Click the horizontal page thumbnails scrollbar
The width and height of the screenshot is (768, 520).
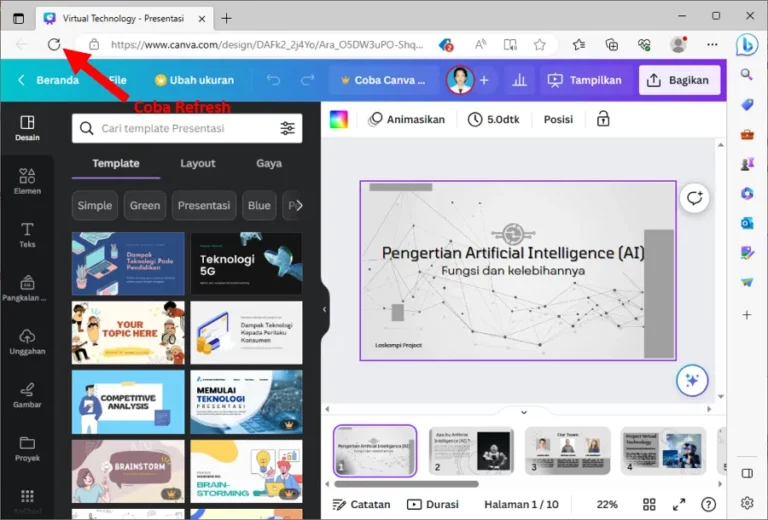click(x=406, y=484)
